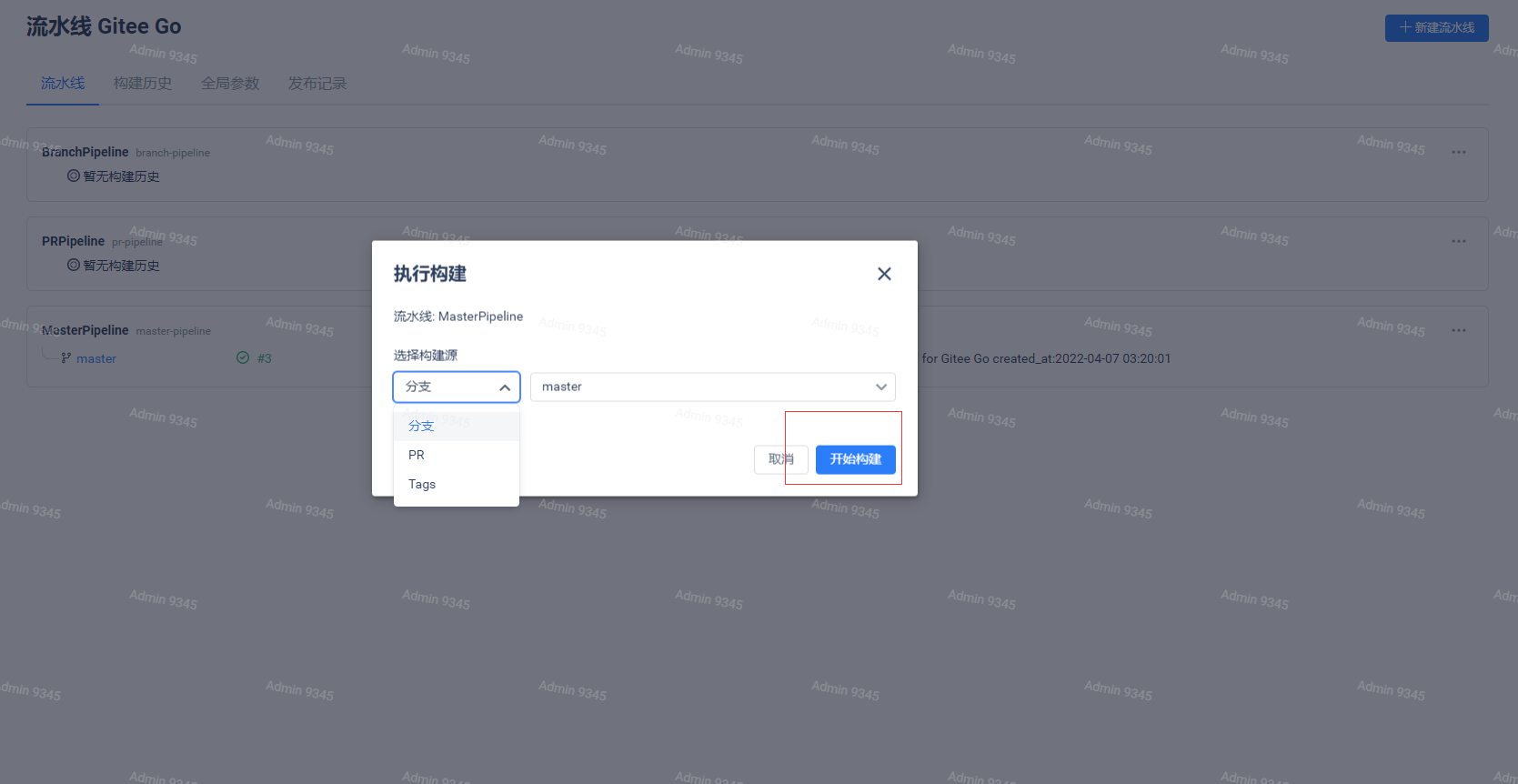
Task: Click 暂无构建历史 status icon under PRPipeline
Action: [74, 265]
